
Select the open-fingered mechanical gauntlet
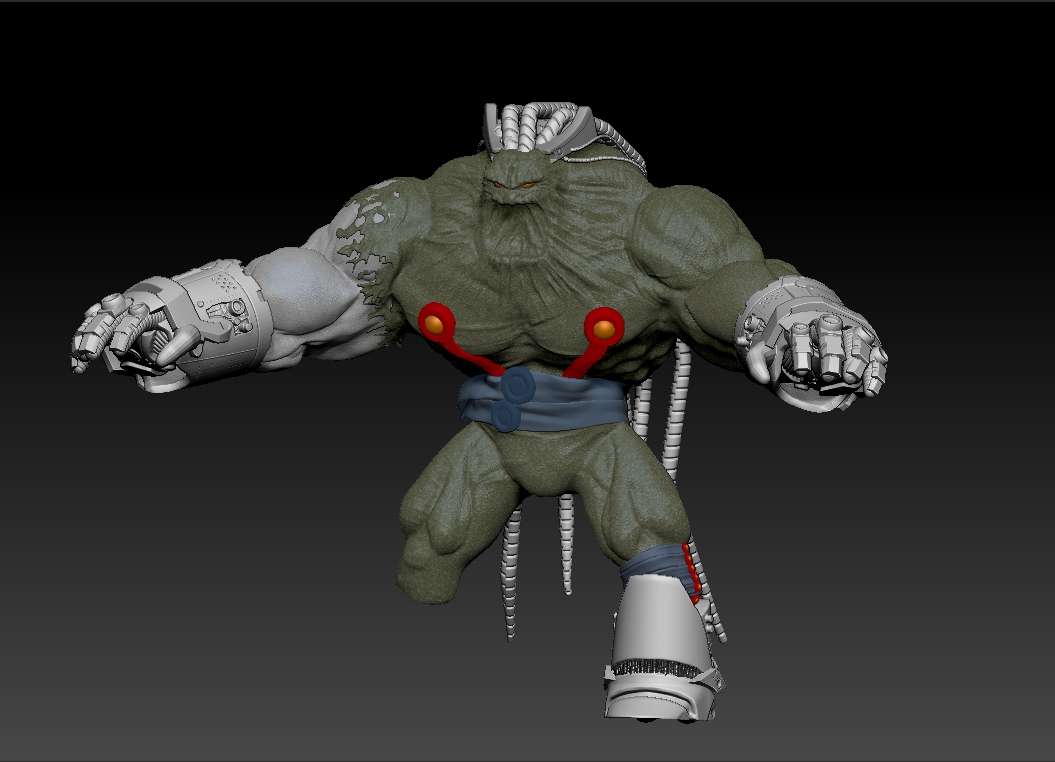pos(172,326)
